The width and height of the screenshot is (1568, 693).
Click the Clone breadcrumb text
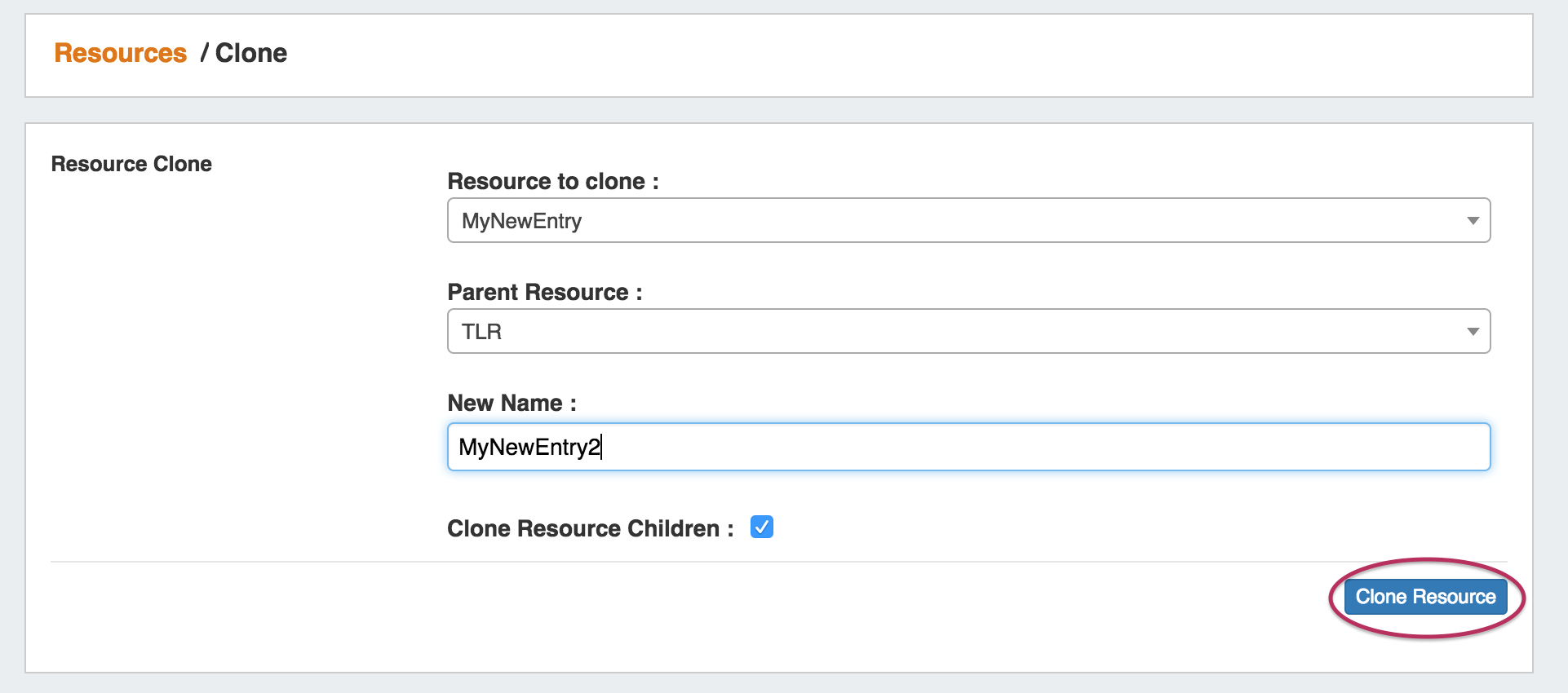[250, 53]
